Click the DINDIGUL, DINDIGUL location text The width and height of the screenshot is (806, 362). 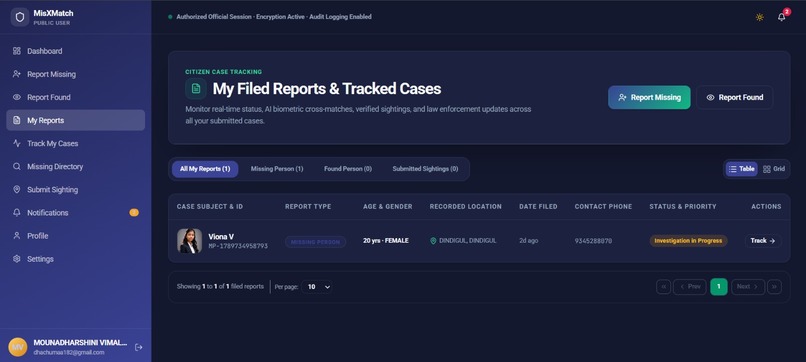(468, 241)
